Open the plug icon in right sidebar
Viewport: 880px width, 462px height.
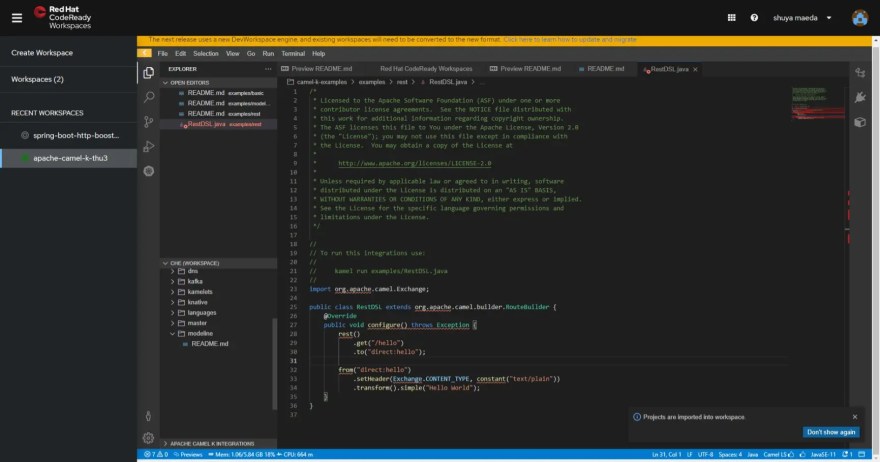point(860,97)
